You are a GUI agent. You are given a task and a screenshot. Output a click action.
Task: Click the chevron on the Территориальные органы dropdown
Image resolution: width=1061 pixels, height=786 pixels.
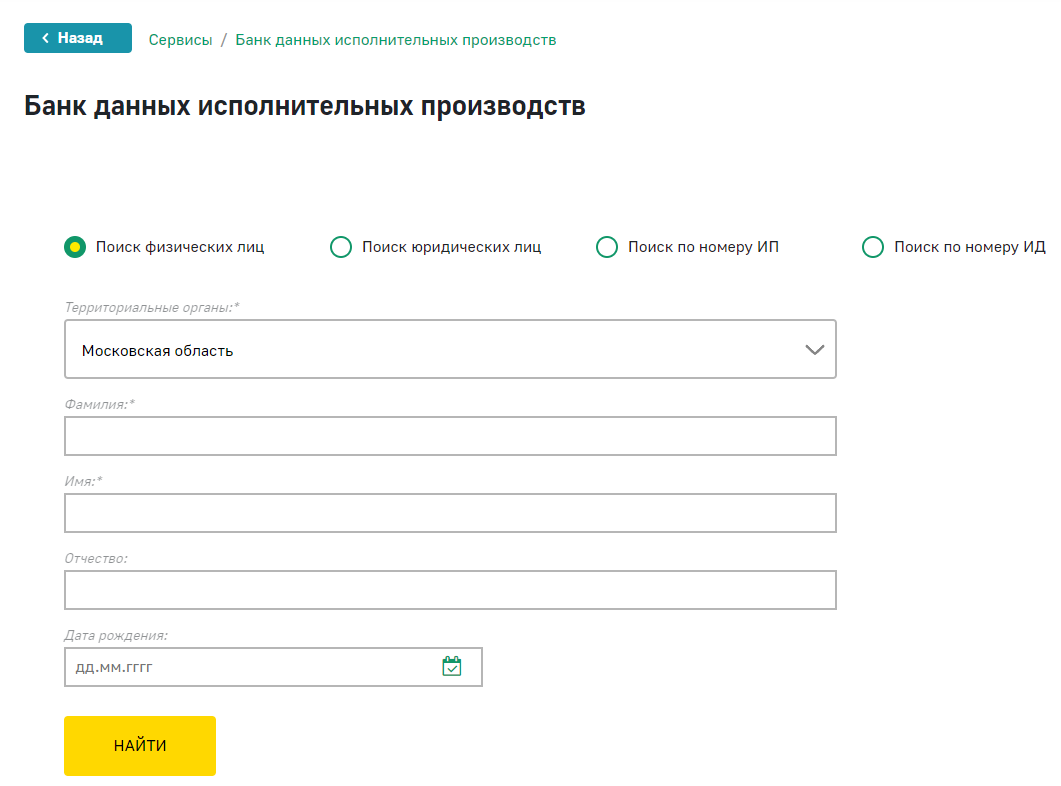[813, 348]
